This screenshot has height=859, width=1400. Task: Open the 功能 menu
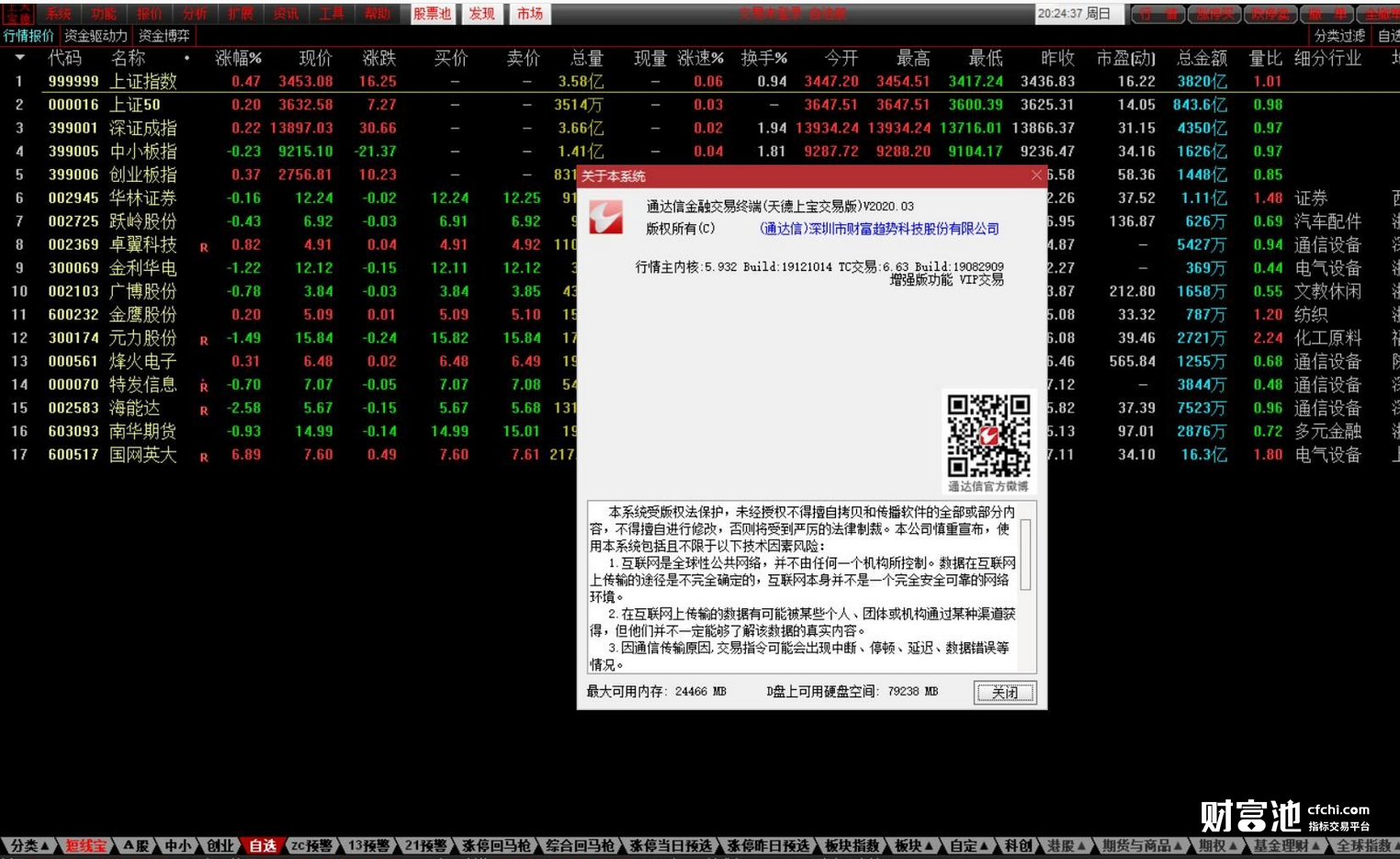coord(104,14)
